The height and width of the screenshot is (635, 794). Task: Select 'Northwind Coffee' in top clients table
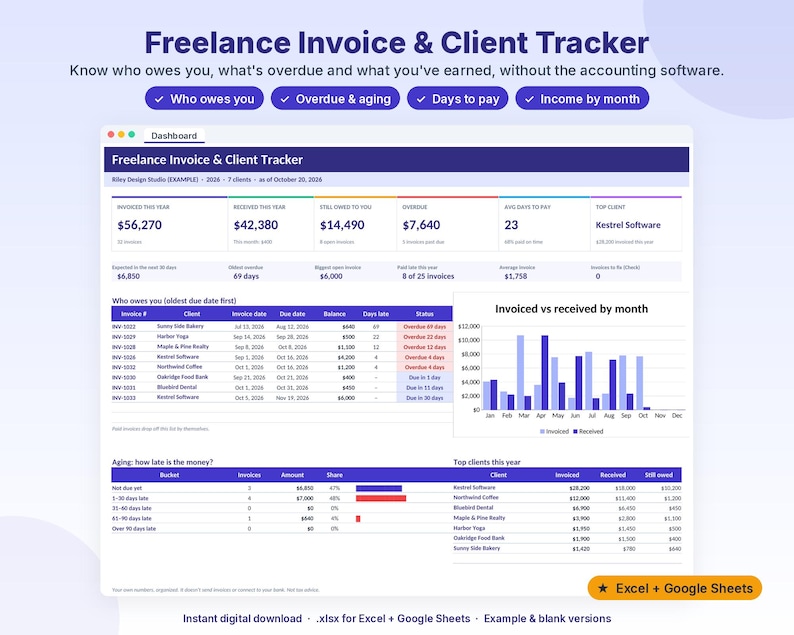[x=476, y=498]
